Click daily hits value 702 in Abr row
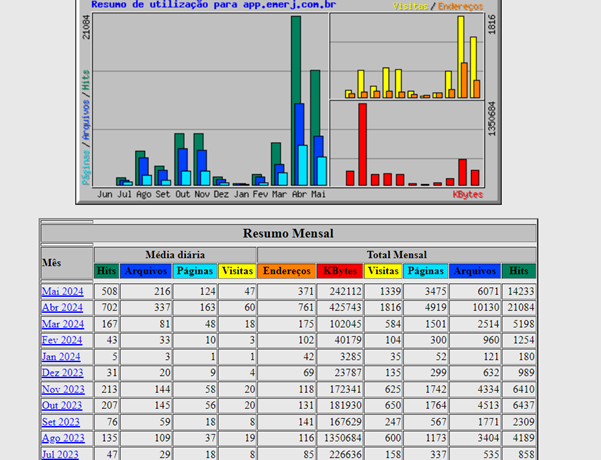 (x=109, y=307)
